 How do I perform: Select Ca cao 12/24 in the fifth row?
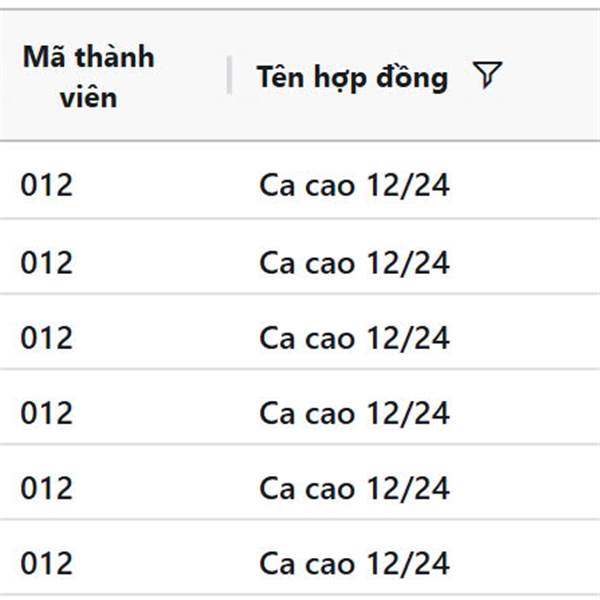(x=354, y=488)
